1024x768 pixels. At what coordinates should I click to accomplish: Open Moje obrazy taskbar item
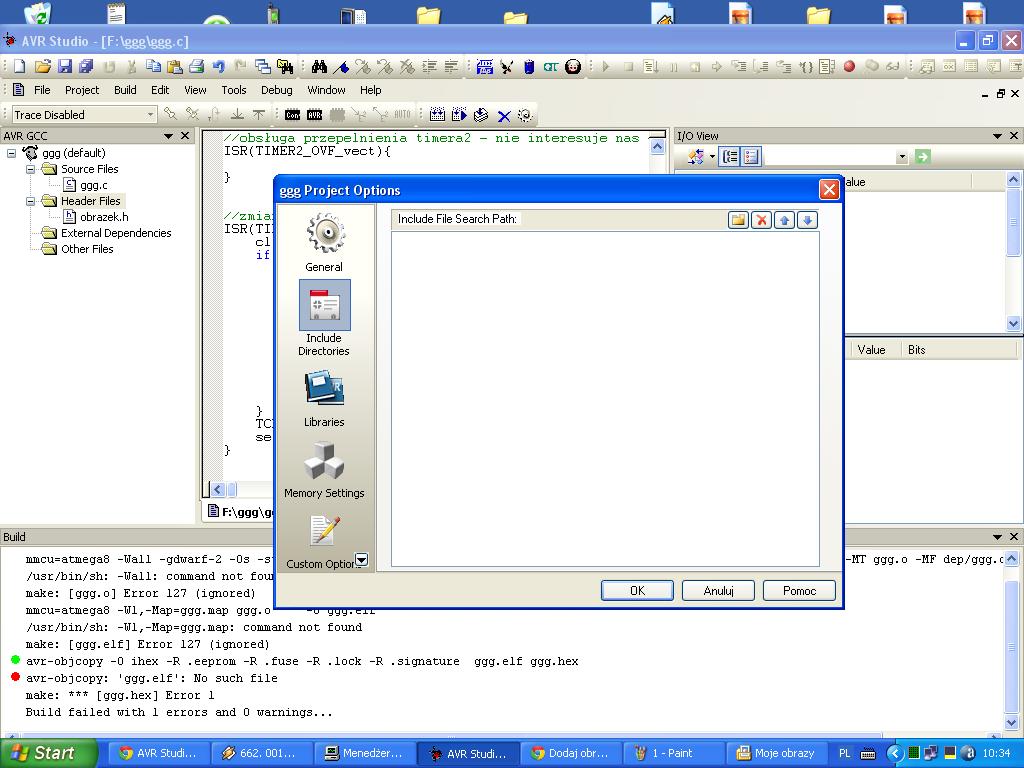776,753
